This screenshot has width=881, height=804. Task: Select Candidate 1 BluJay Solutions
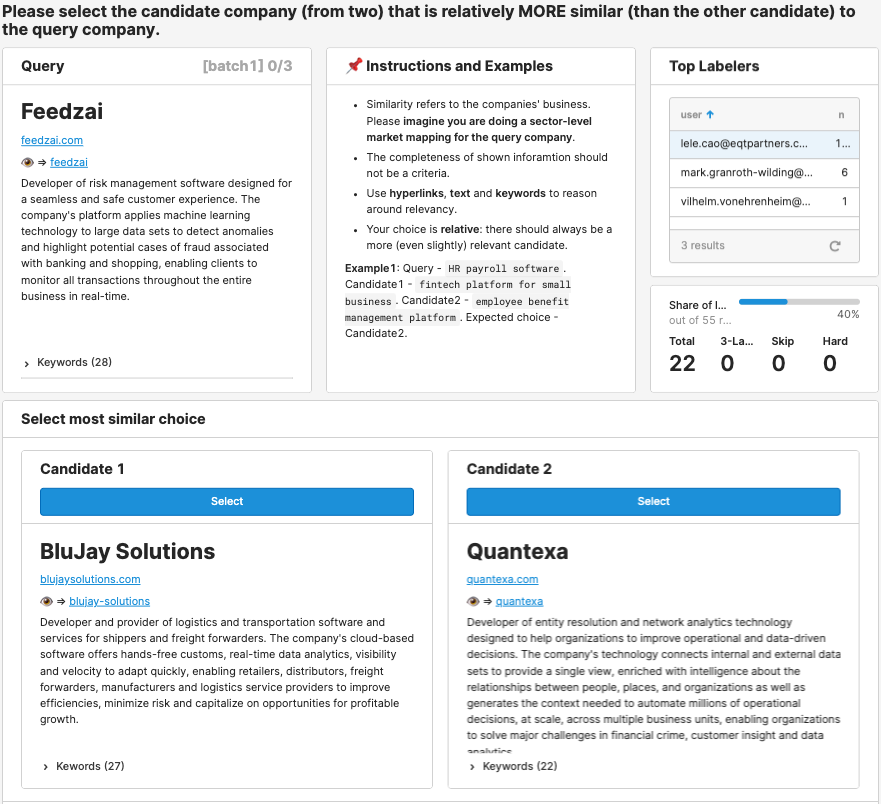227,501
